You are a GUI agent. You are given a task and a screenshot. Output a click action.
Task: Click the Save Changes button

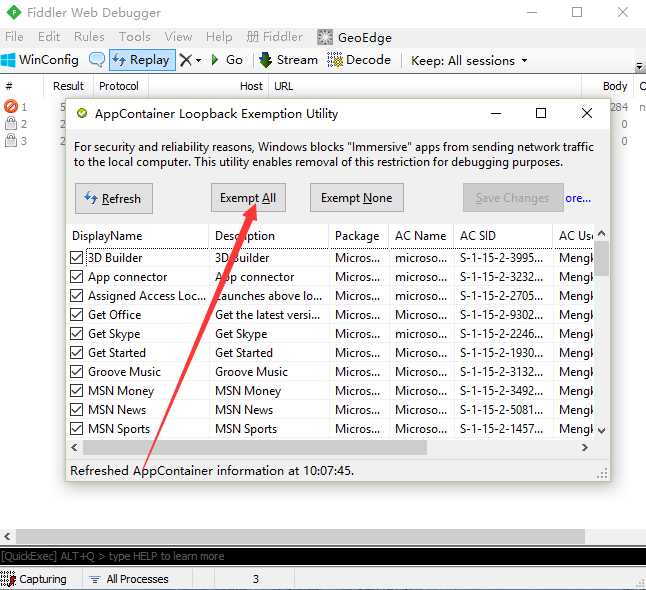(x=513, y=198)
